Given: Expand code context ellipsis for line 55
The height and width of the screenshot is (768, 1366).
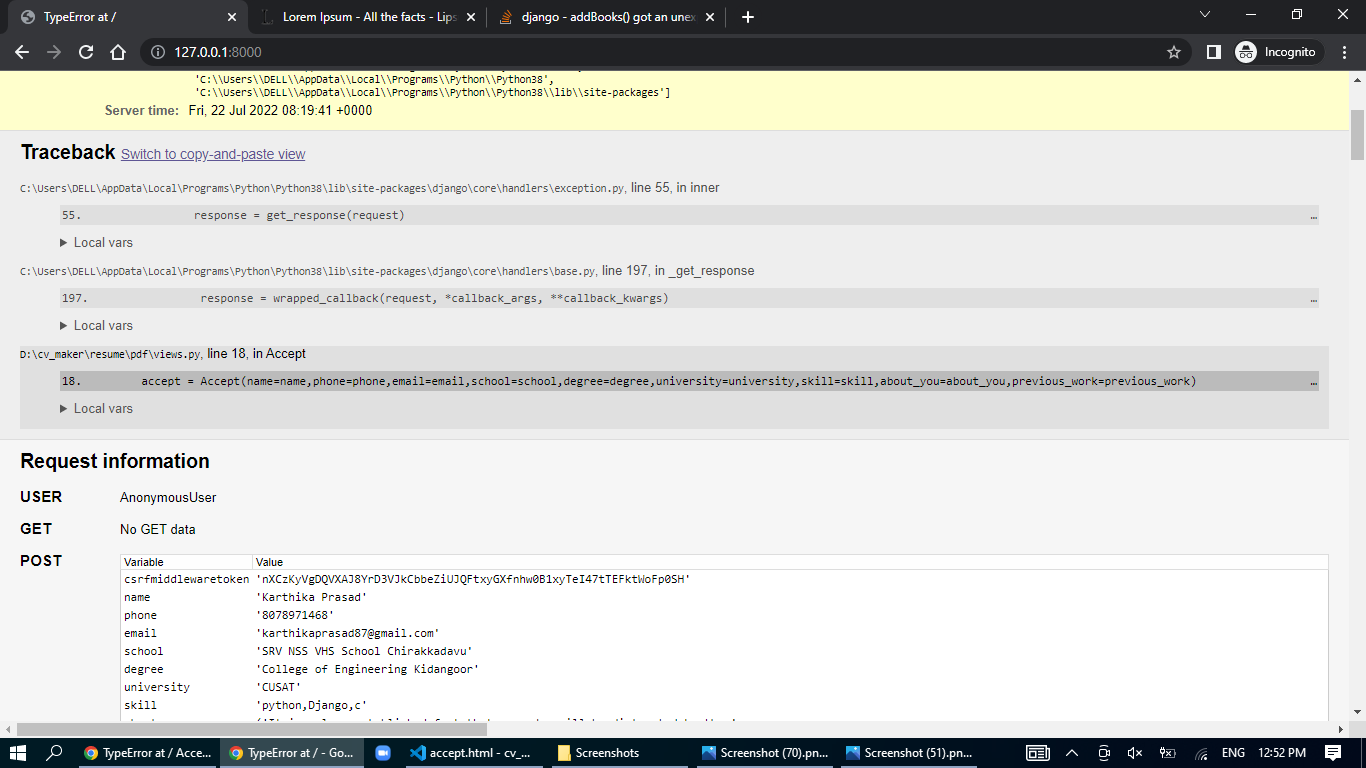Looking at the screenshot, I should click(1313, 215).
